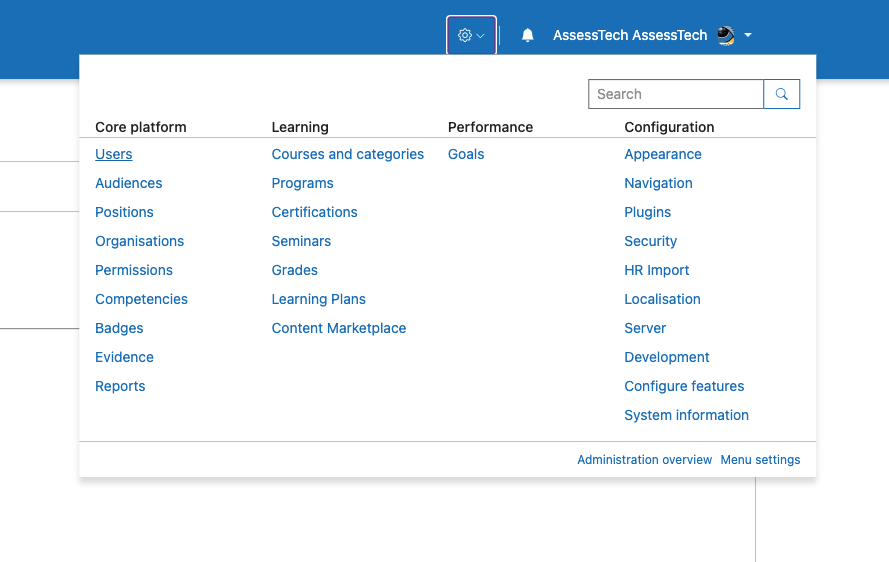Select HR Import option

(x=657, y=271)
